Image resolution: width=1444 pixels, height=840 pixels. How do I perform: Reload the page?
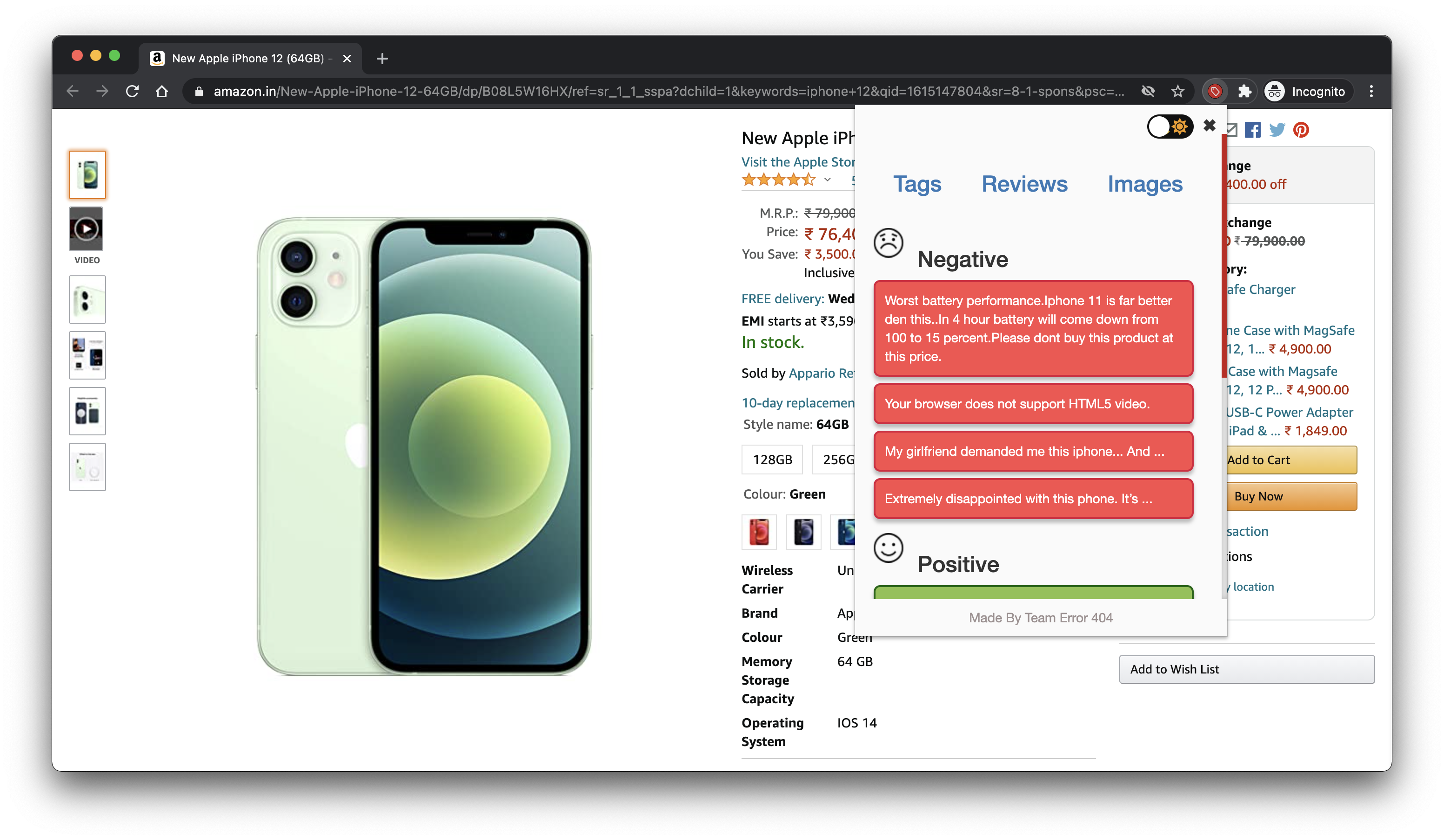133,91
